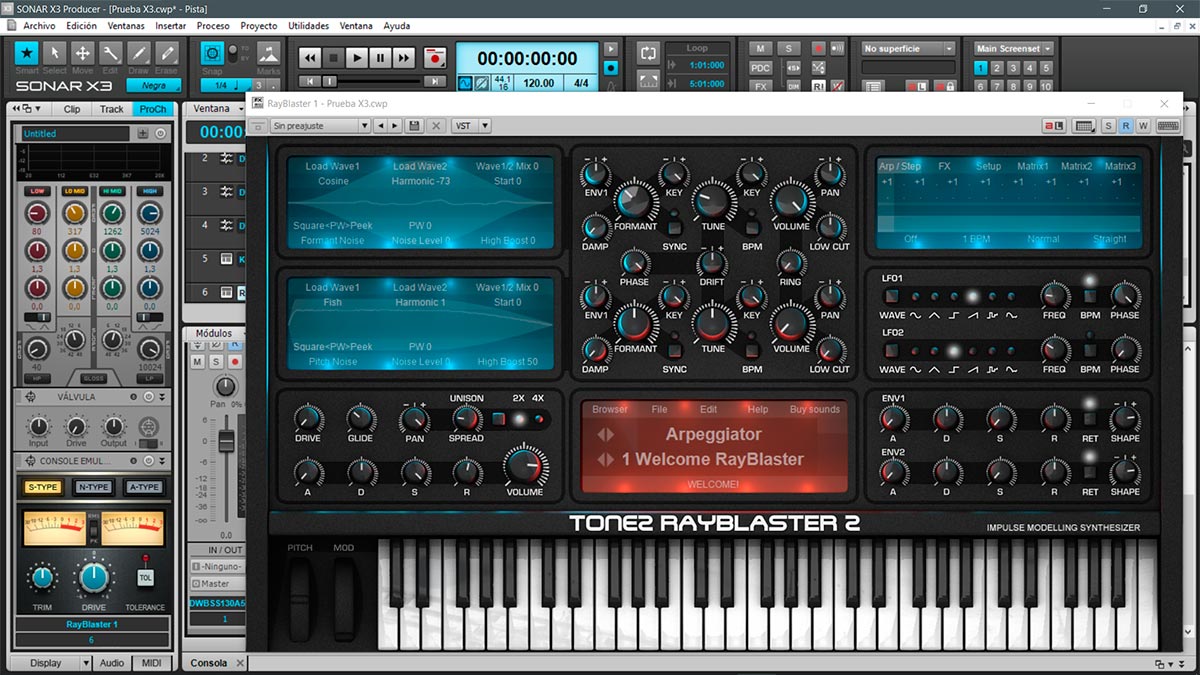The image size is (1200, 675).
Task: Switch to screenset 2
Action: coord(998,68)
